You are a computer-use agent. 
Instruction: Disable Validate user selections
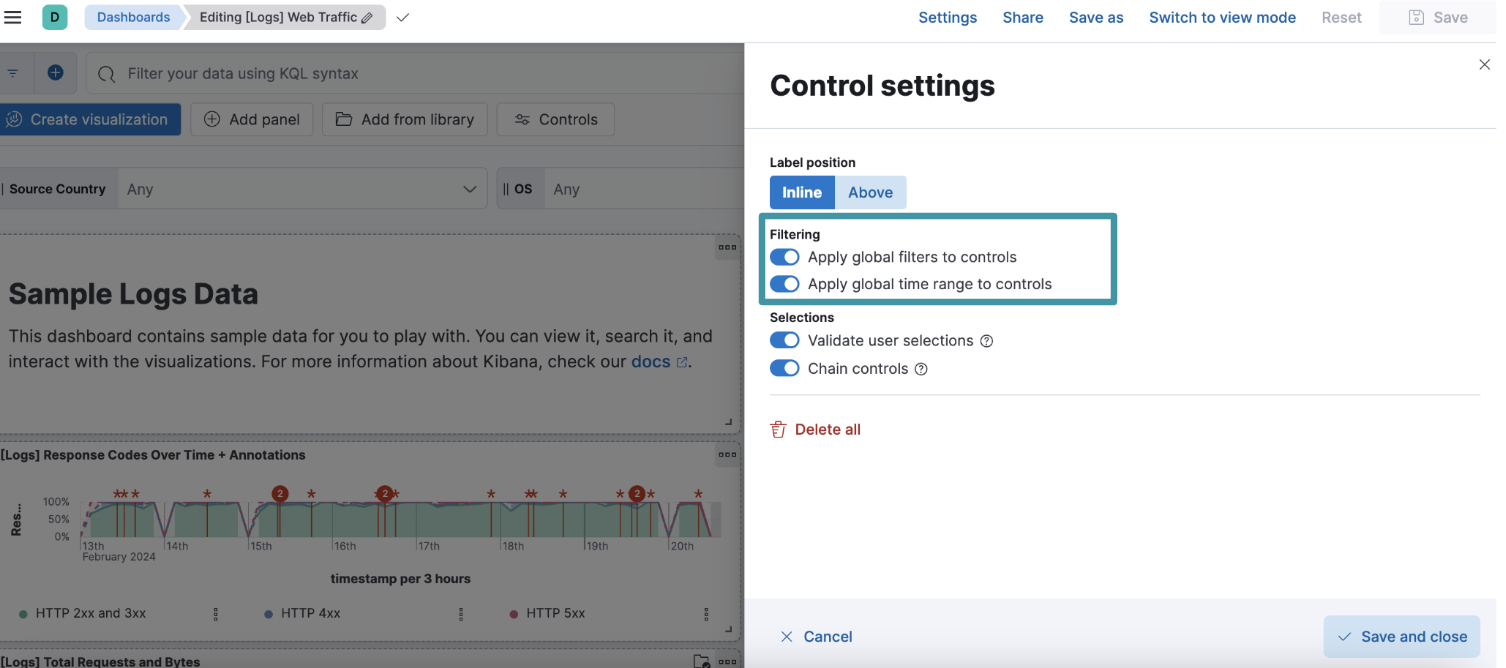tap(785, 340)
